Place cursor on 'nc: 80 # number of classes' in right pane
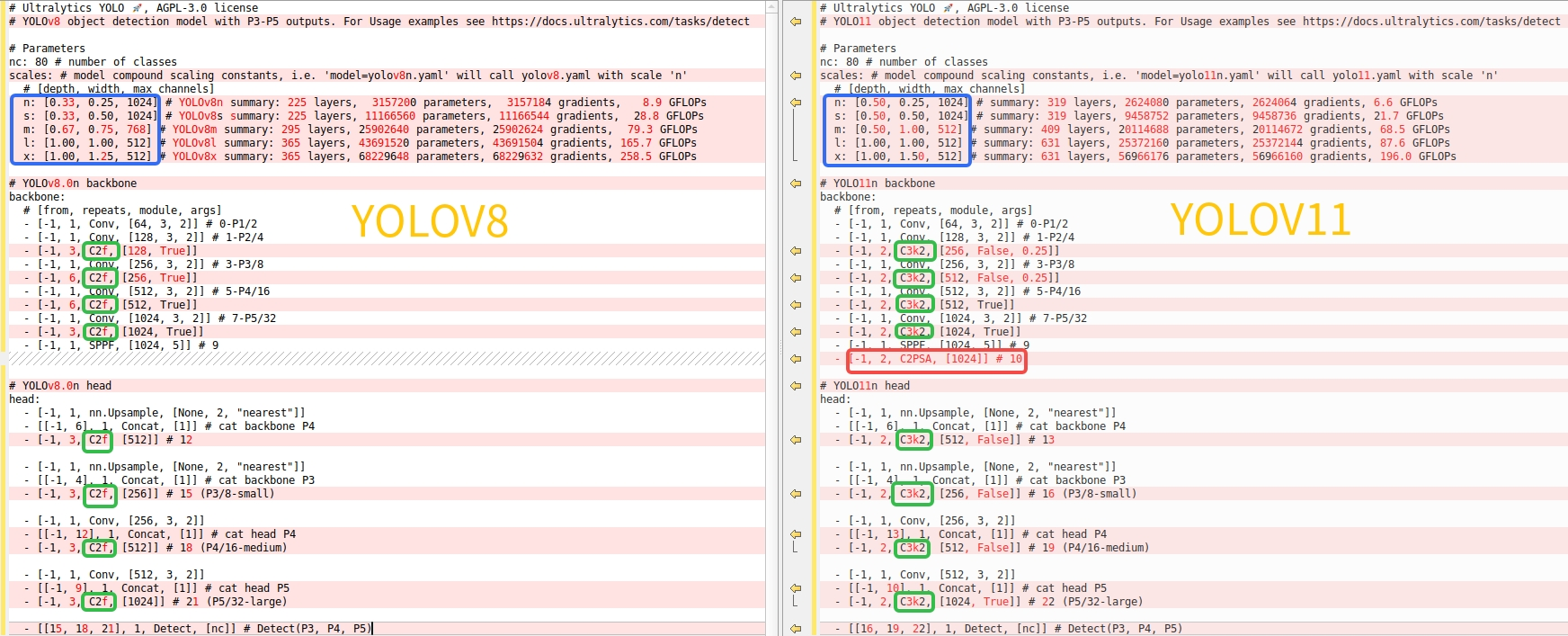The height and width of the screenshot is (636, 1568). click(x=904, y=62)
